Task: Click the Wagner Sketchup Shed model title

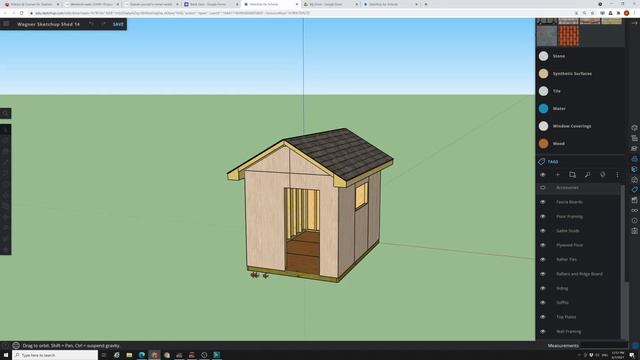Action: pyautogui.click(x=48, y=24)
